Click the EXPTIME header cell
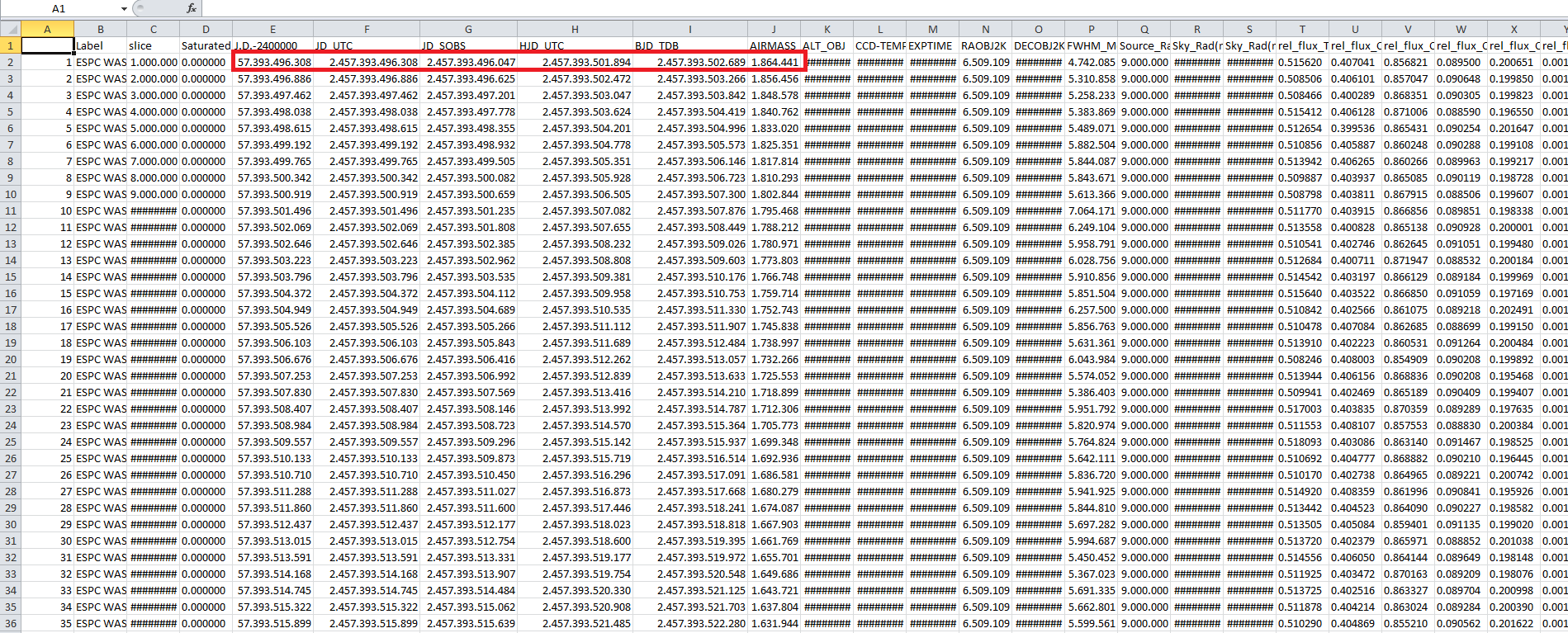 (932, 45)
